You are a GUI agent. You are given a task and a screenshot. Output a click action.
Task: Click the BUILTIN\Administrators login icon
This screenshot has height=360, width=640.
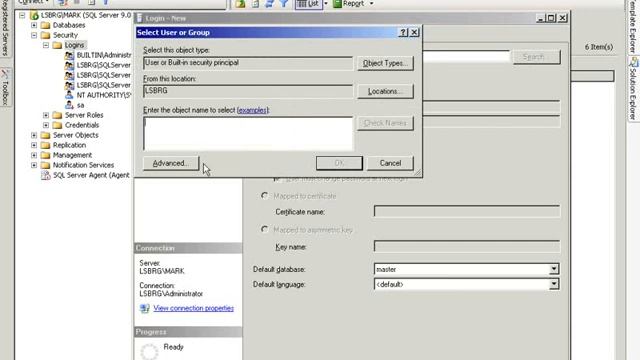pyautogui.click(x=69, y=55)
